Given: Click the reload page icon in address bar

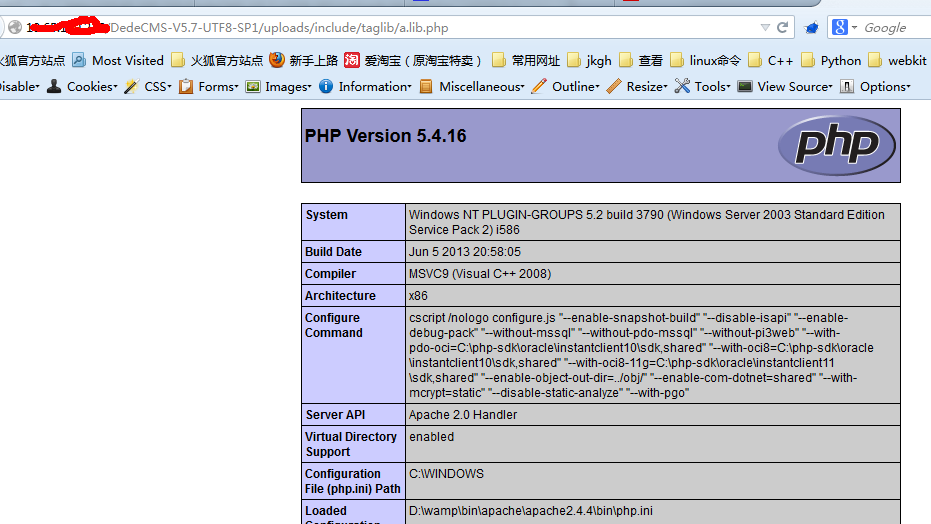Looking at the screenshot, I should point(783,27).
